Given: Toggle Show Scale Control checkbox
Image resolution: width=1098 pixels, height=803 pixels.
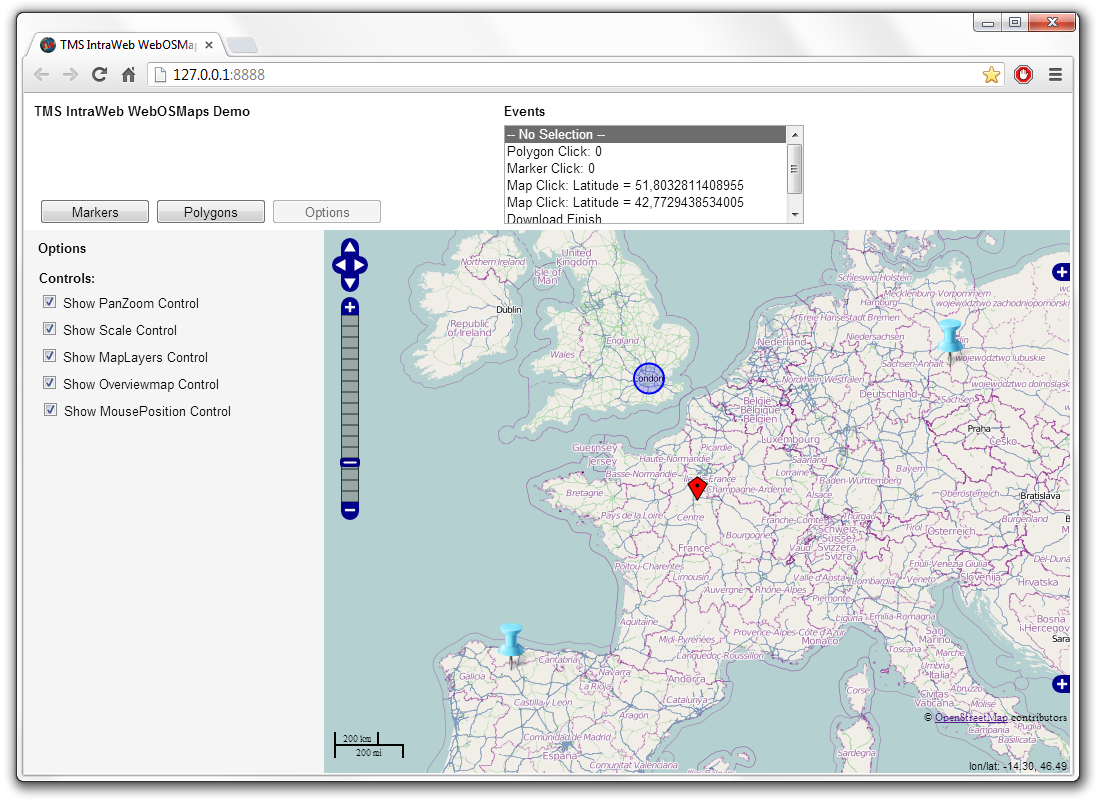Looking at the screenshot, I should coord(50,329).
